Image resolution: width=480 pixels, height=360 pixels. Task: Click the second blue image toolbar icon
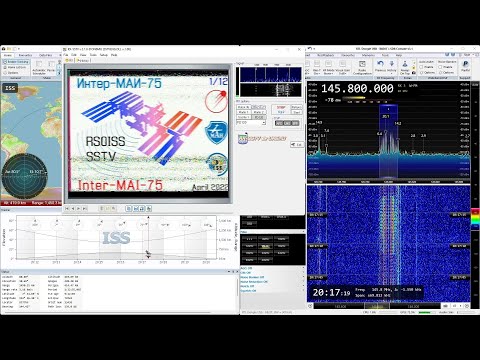click(x=136, y=209)
